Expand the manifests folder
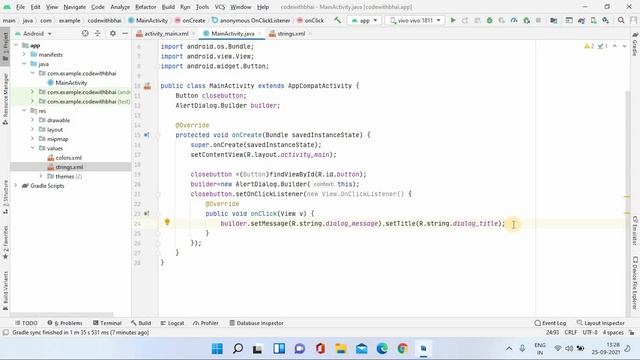The height and width of the screenshot is (360, 640). [24, 54]
